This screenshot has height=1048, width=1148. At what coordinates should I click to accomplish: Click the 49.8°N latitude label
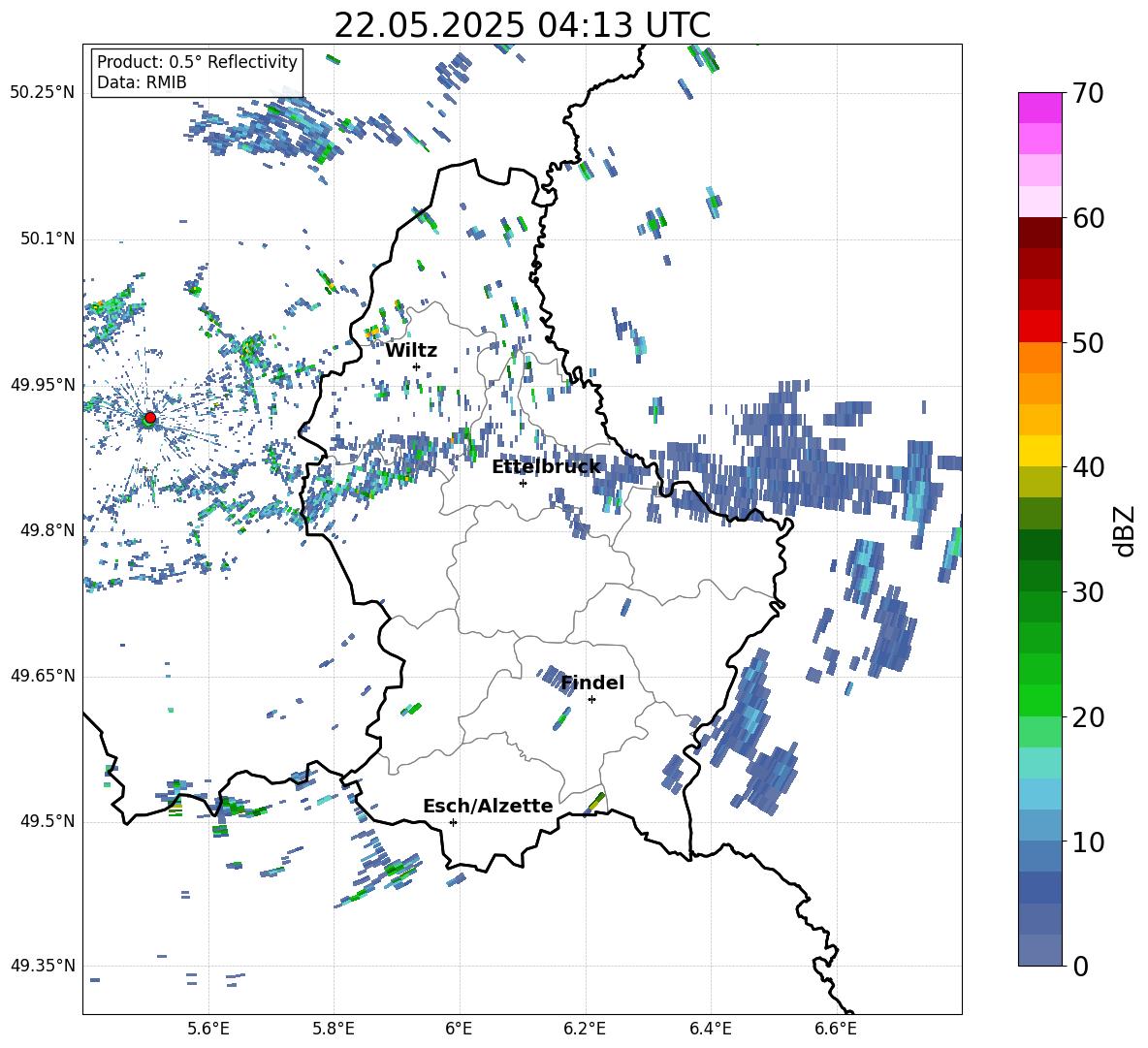pyautogui.click(x=47, y=529)
